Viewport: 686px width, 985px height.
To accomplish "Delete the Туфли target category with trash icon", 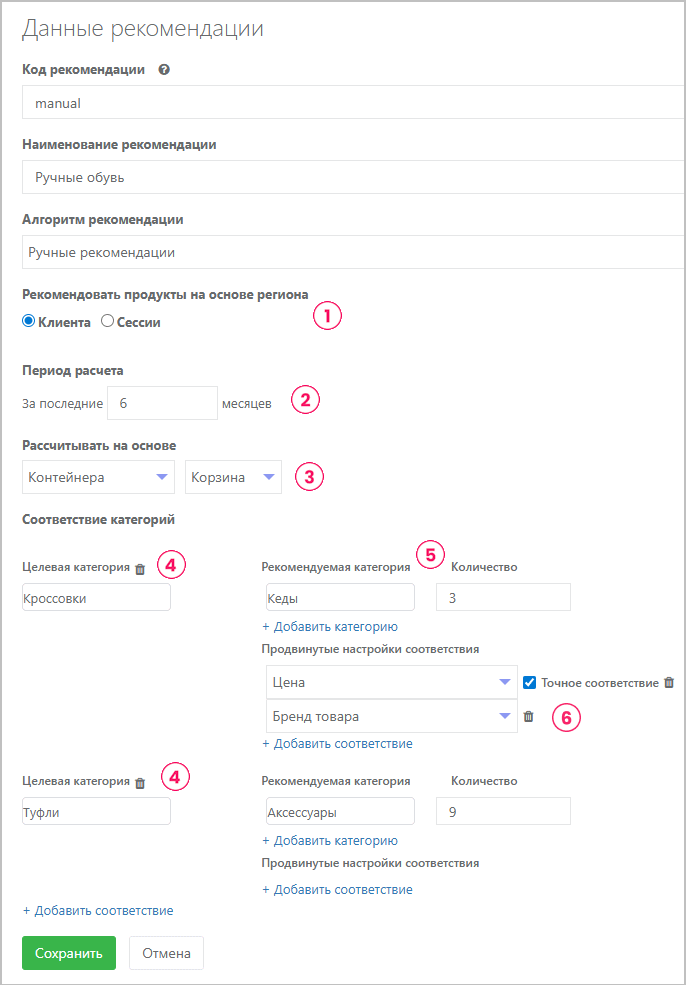I will click(140, 783).
